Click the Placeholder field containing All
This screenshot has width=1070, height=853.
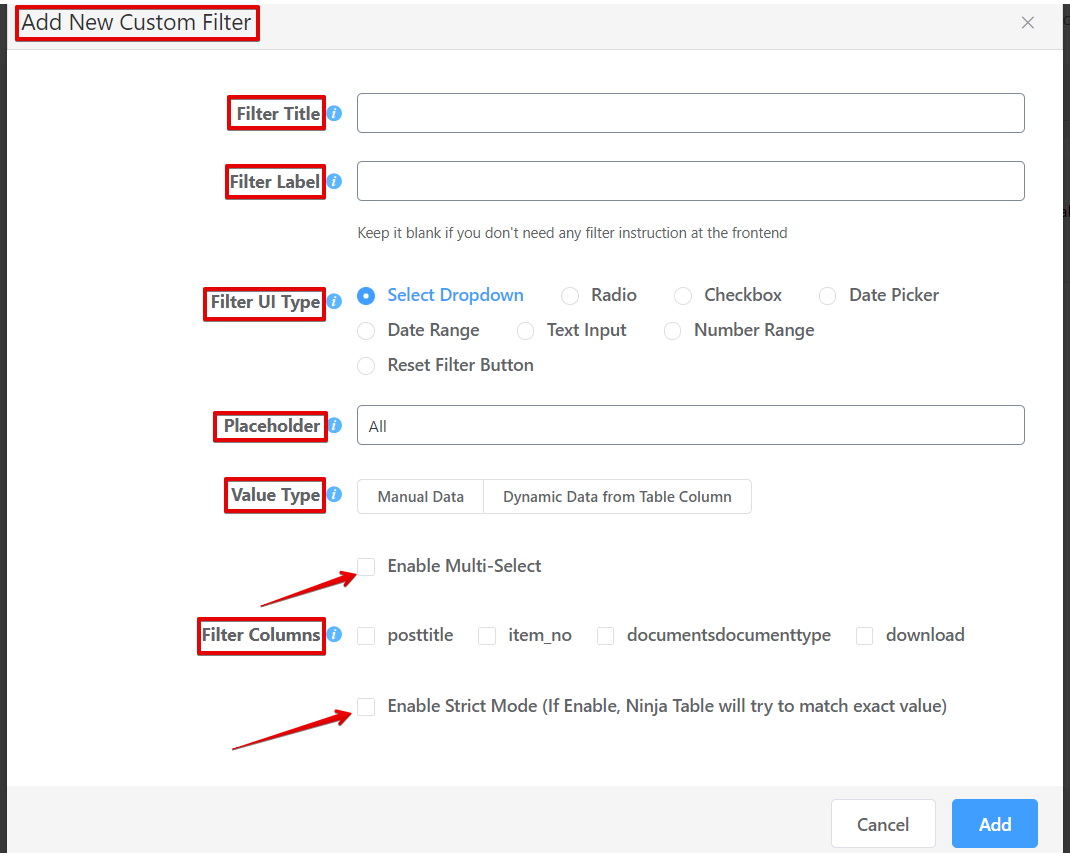pos(691,425)
